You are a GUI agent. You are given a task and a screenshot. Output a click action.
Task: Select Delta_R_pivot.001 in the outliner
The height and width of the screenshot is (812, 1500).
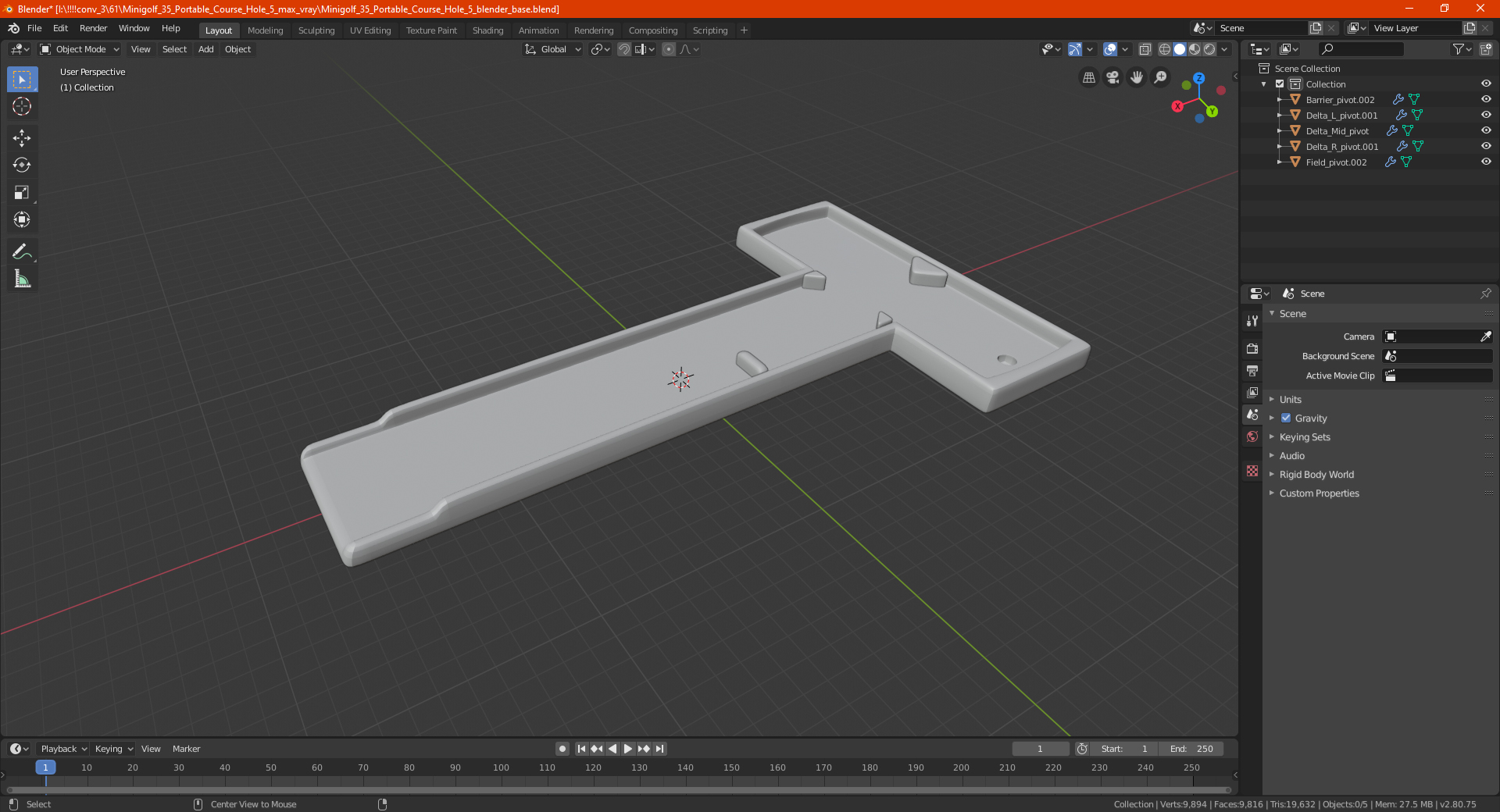[1341, 147]
